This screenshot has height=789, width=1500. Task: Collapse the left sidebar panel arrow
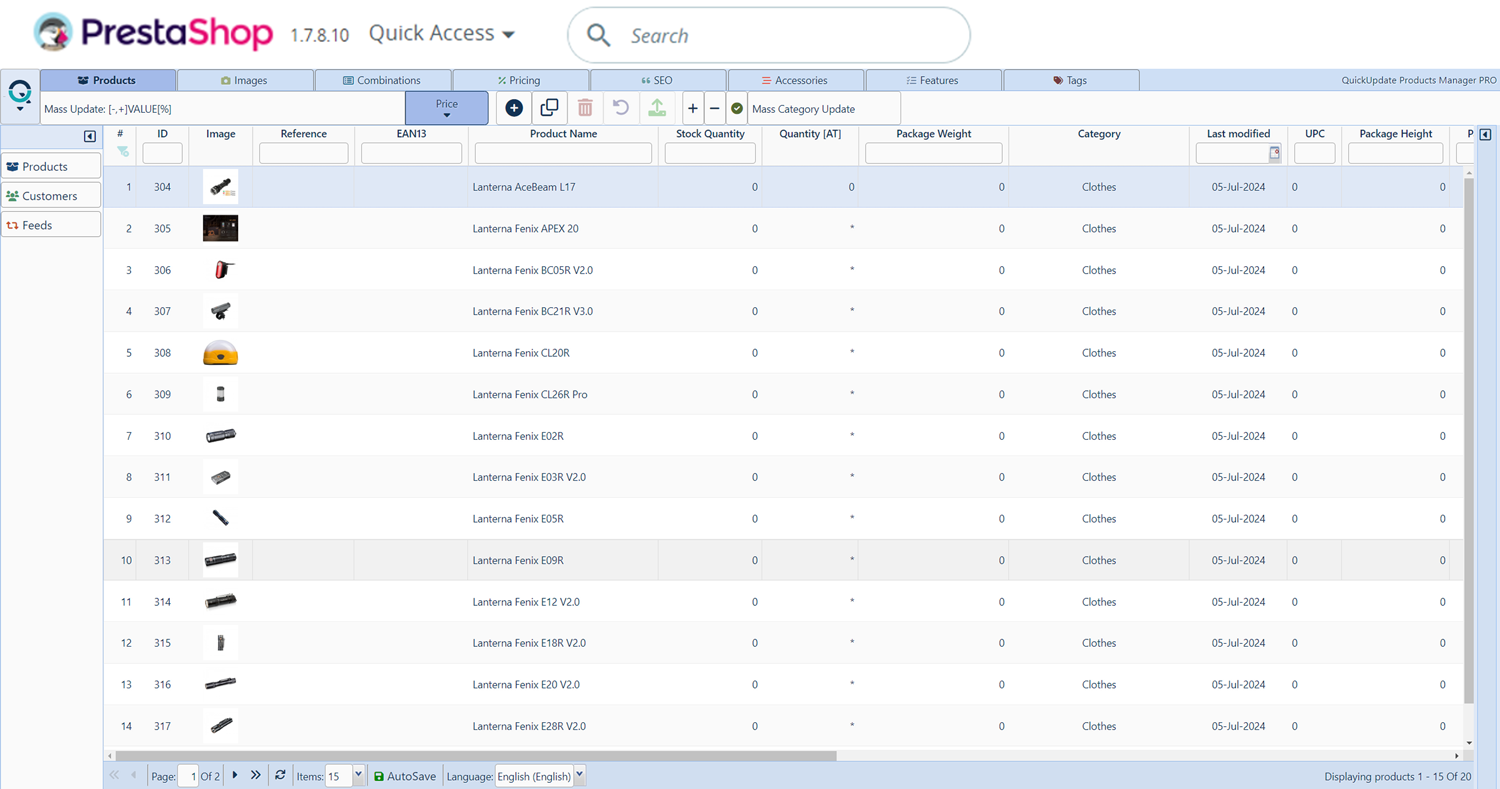pos(90,136)
